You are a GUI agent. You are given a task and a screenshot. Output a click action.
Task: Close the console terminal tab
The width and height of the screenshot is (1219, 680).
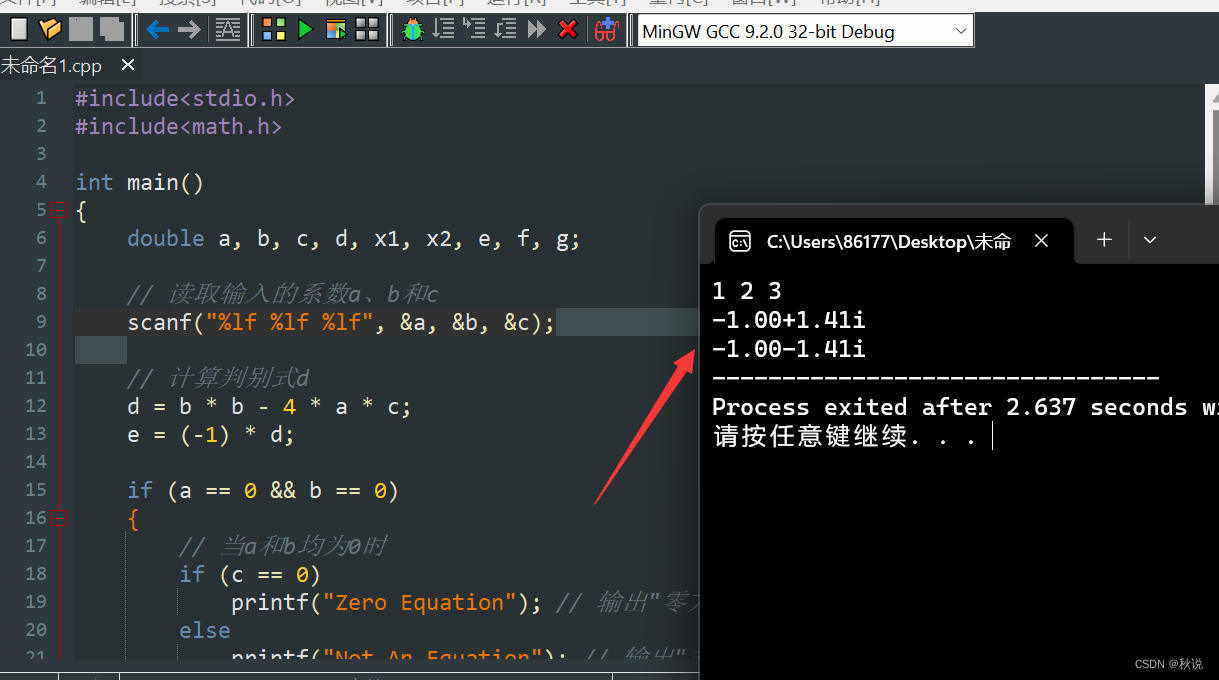1041,241
